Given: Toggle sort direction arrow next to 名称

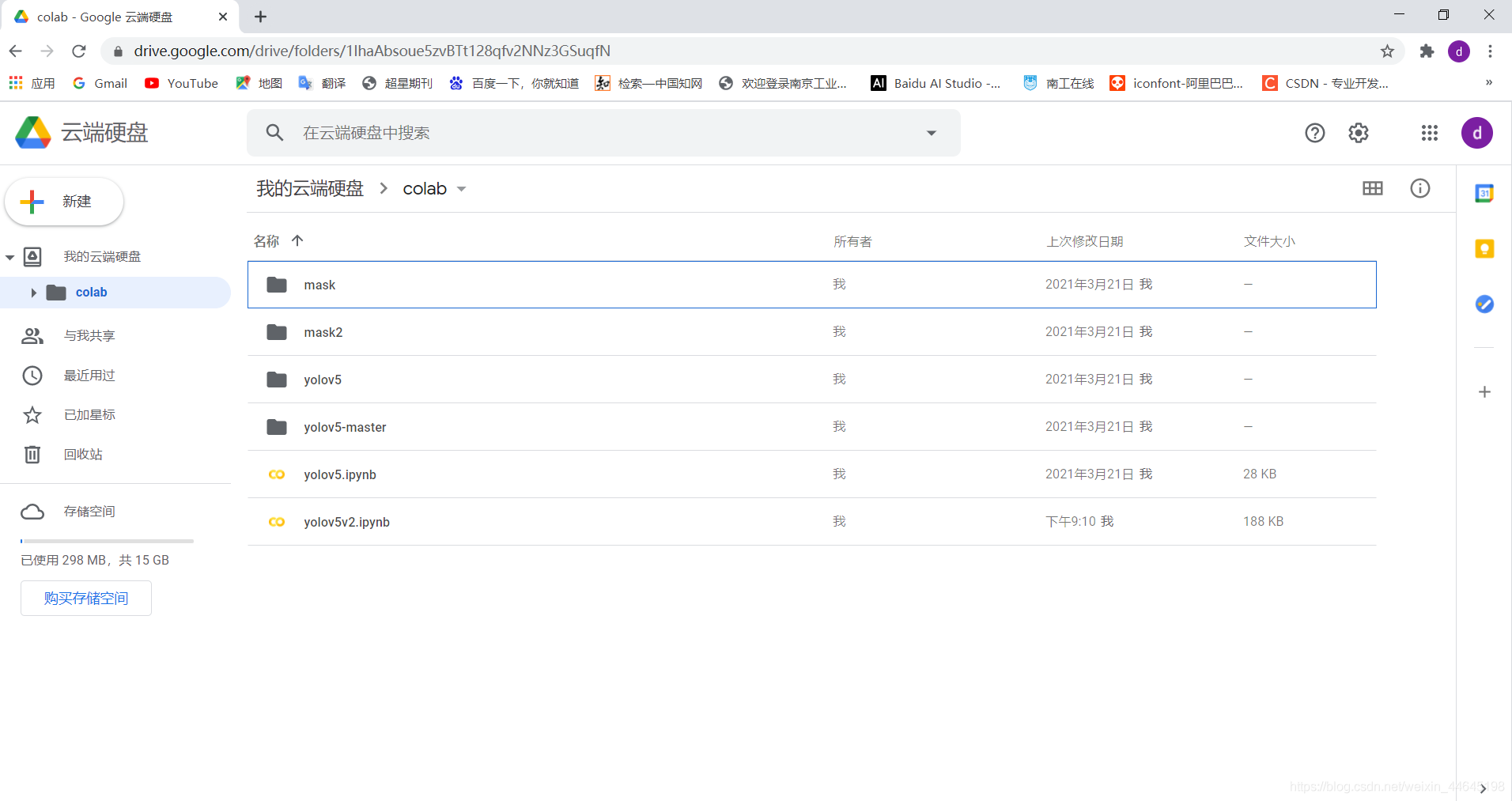Looking at the screenshot, I should tap(297, 241).
